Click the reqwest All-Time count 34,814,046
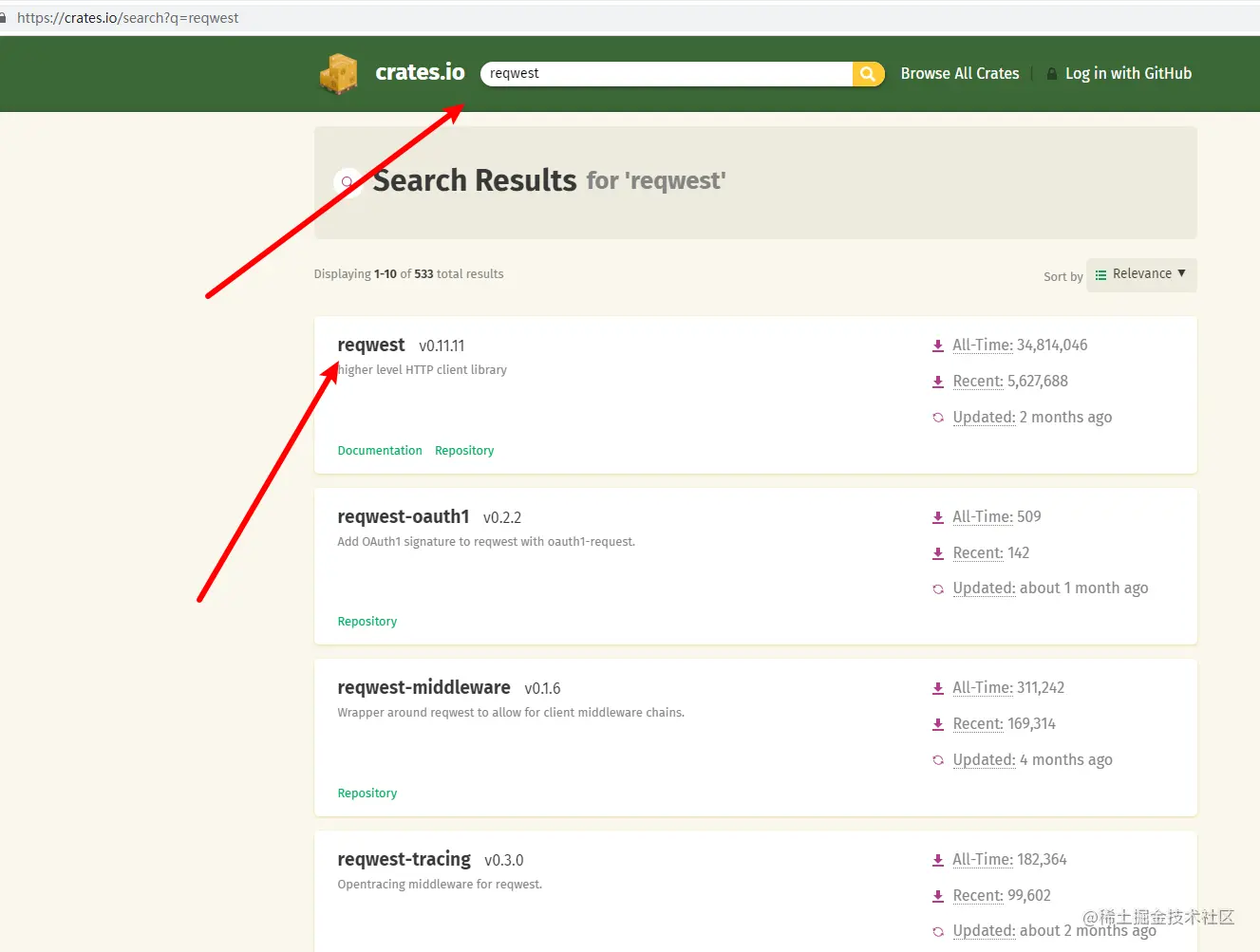The height and width of the screenshot is (952, 1260). coord(1052,345)
